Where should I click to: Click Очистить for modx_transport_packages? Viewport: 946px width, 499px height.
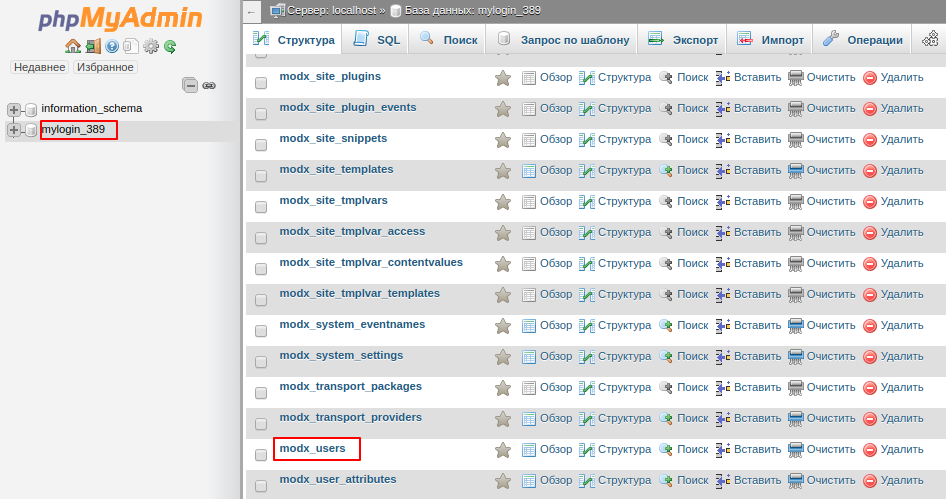click(821, 388)
